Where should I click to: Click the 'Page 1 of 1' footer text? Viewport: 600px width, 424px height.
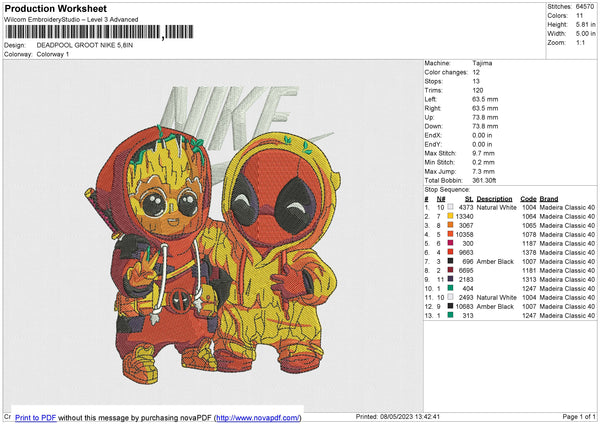click(579, 416)
